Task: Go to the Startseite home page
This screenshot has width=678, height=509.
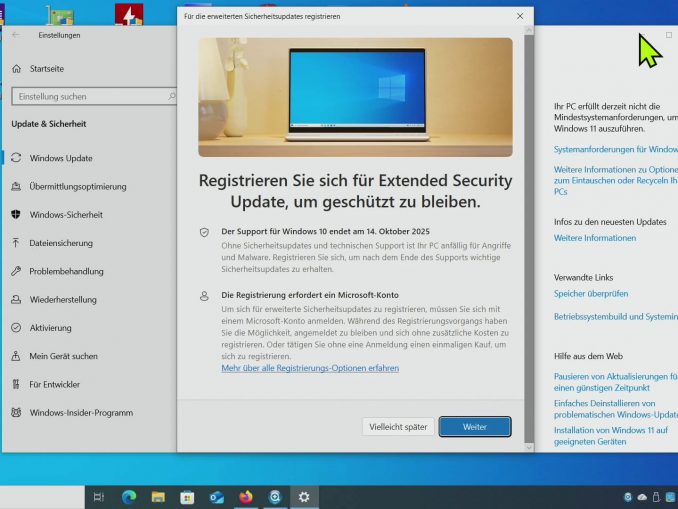Action: point(47,68)
